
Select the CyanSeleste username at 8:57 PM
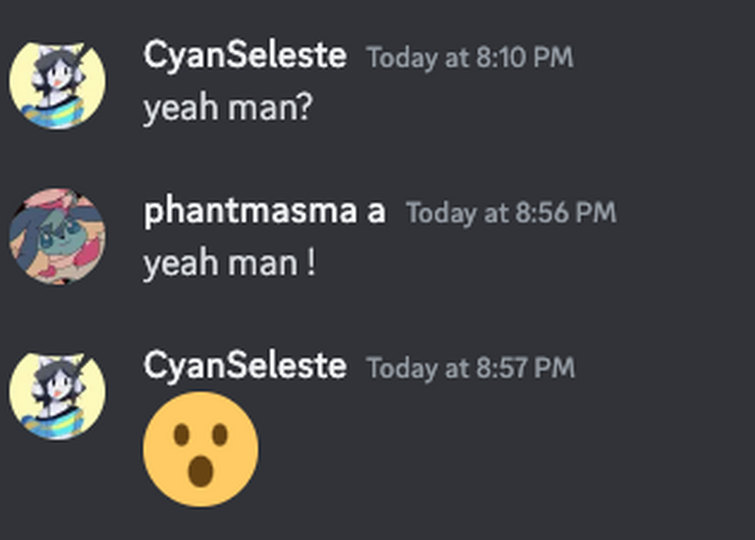click(x=245, y=366)
